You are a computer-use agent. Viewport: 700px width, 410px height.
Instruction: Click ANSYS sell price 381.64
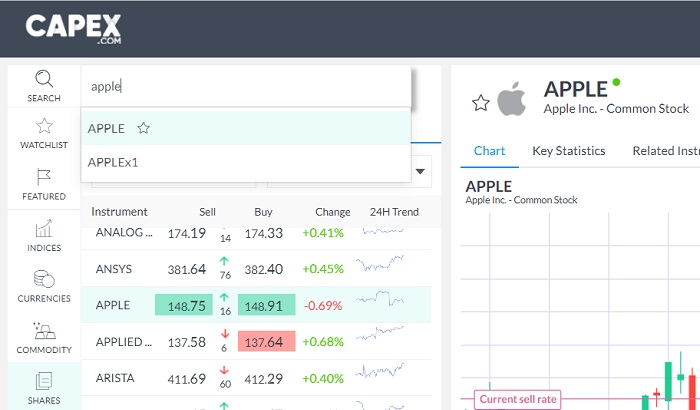[x=187, y=269]
